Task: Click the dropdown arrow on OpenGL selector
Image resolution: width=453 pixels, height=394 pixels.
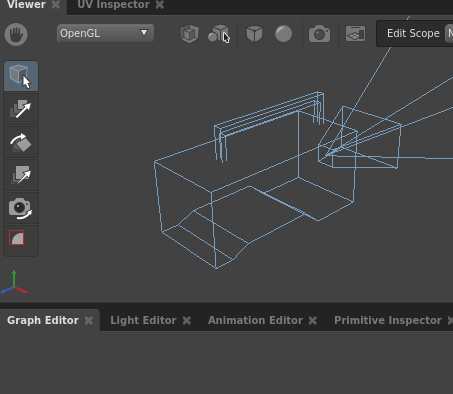Action: (x=144, y=33)
